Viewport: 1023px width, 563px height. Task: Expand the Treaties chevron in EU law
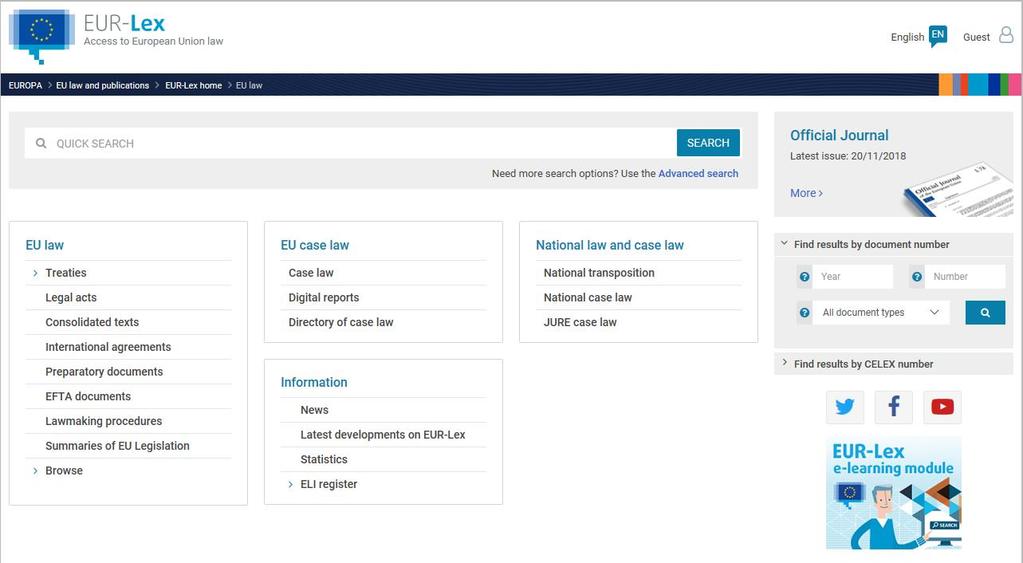point(35,273)
